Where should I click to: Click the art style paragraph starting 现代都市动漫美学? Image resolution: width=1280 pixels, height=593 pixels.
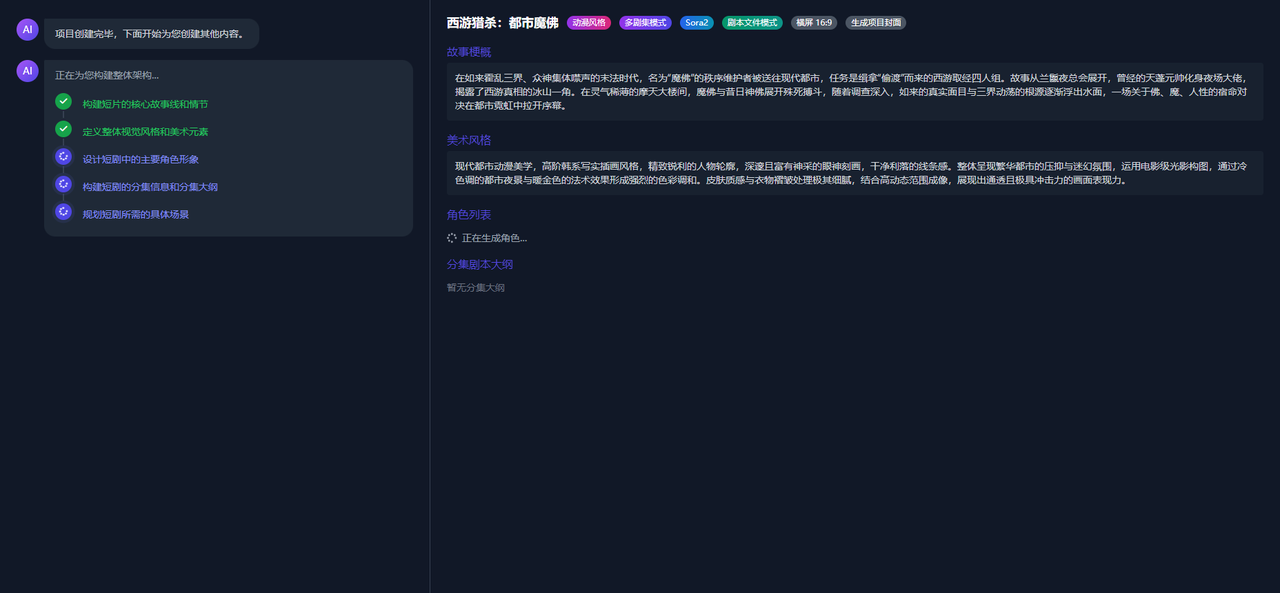pos(855,173)
